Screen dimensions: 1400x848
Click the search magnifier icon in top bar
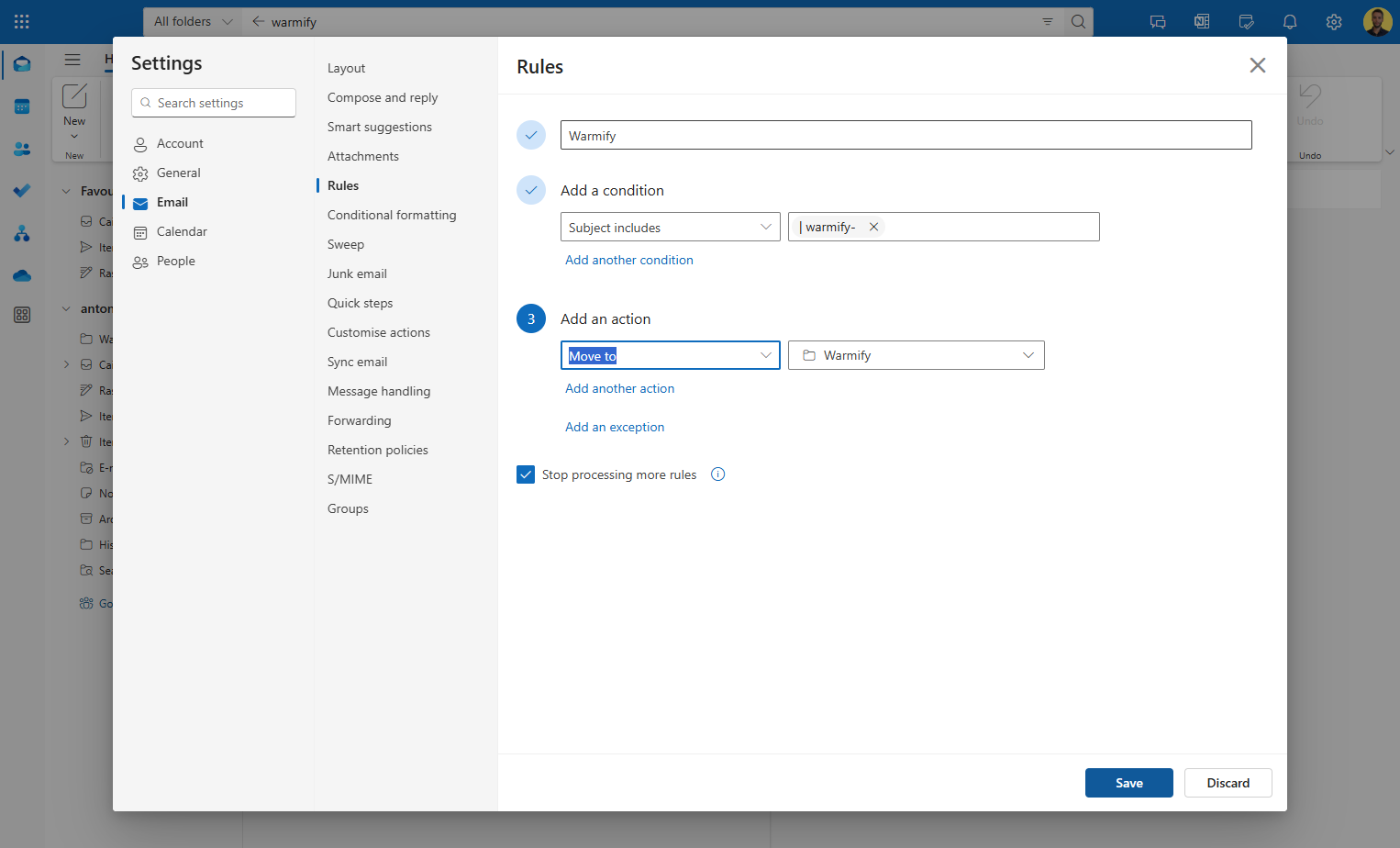tap(1079, 22)
